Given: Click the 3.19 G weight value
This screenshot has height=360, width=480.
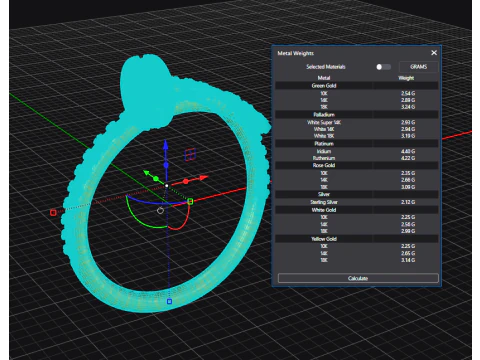Looking at the screenshot, I should coord(408,136).
